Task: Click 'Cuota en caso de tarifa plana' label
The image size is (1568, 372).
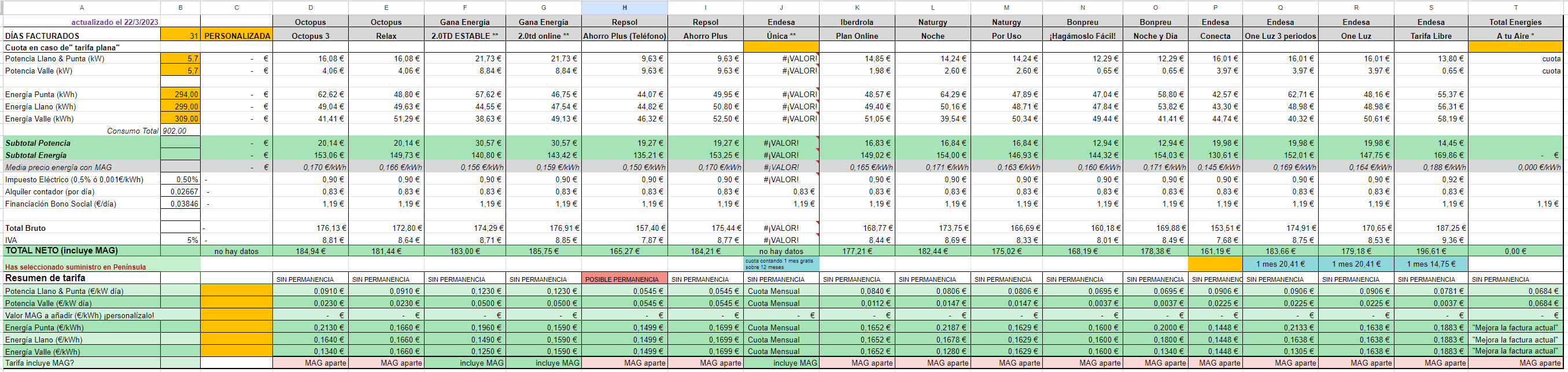Action: pyautogui.click(x=62, y=47)
